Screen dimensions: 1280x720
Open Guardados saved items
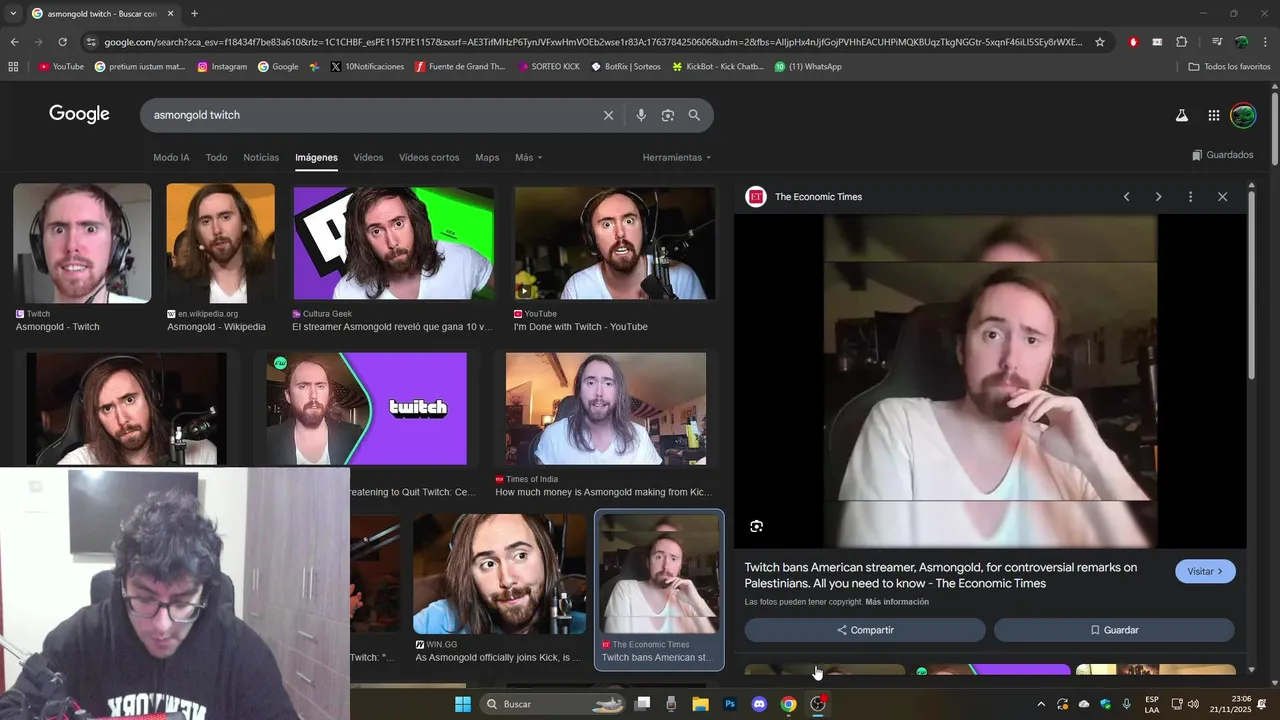coord(1222,155)
